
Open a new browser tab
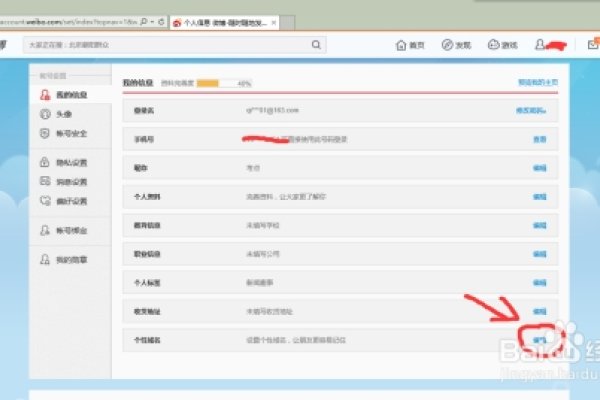287,23
